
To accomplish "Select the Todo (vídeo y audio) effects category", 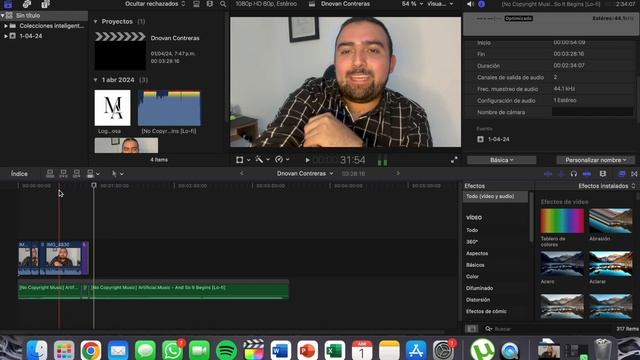I will (x=496, y=196).
